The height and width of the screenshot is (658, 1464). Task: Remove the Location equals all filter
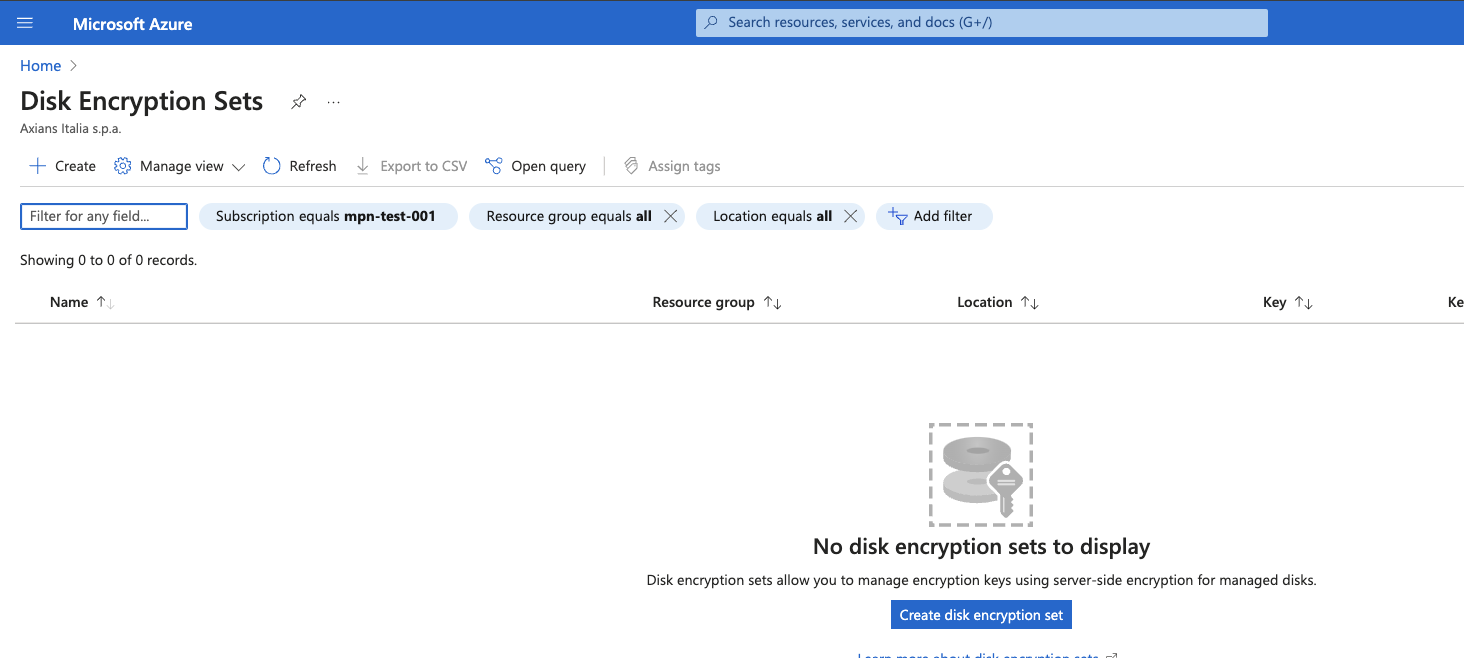click(851, 216)
